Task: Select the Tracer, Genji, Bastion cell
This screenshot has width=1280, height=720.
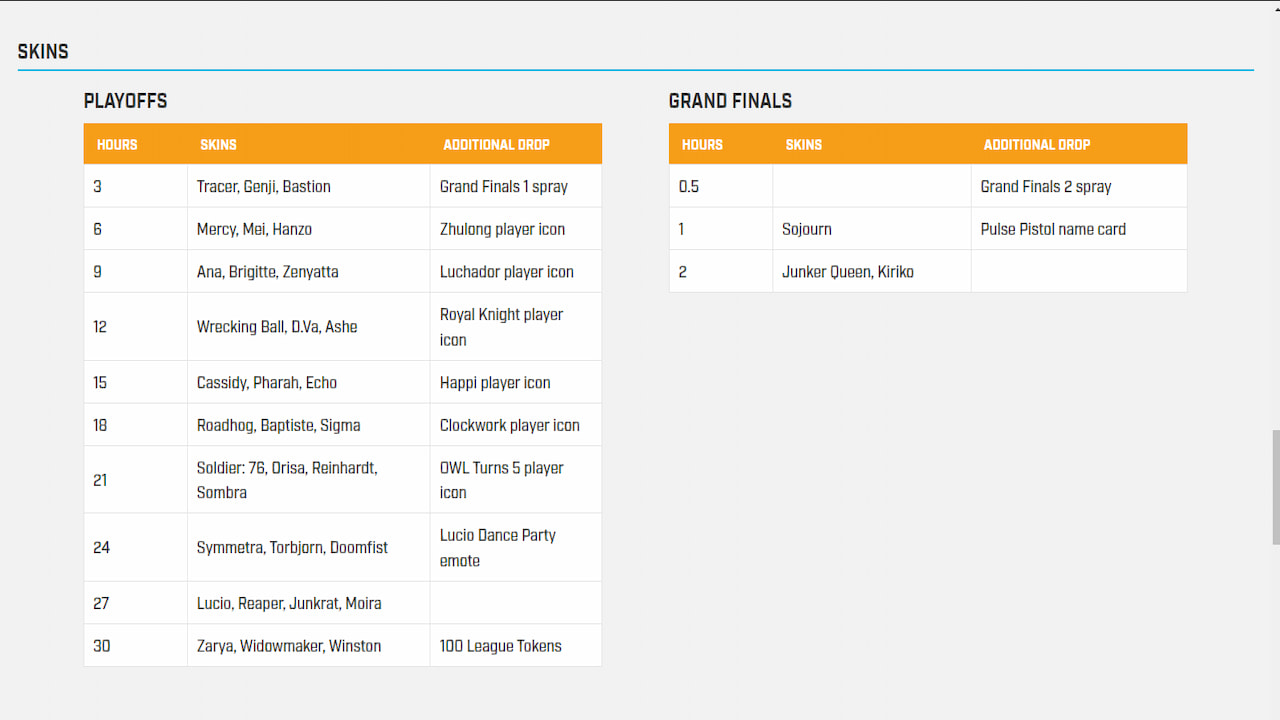Action: pos(264,187)
